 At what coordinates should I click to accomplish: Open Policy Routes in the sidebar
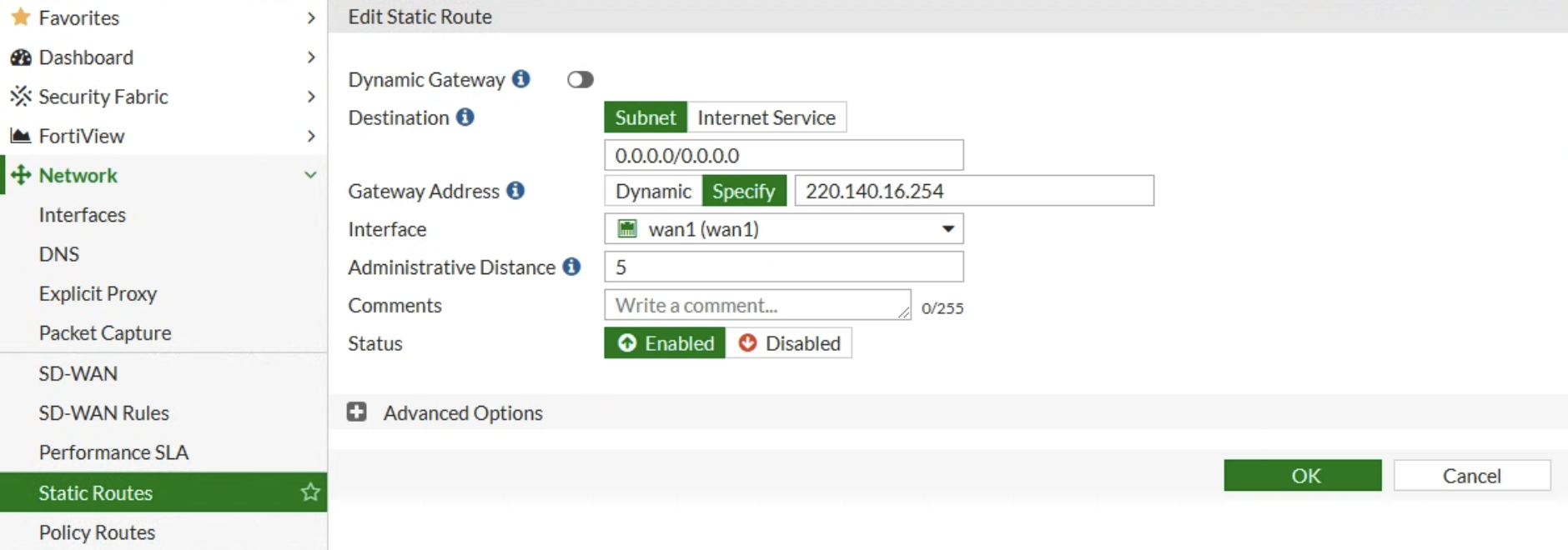pos(97,532)
